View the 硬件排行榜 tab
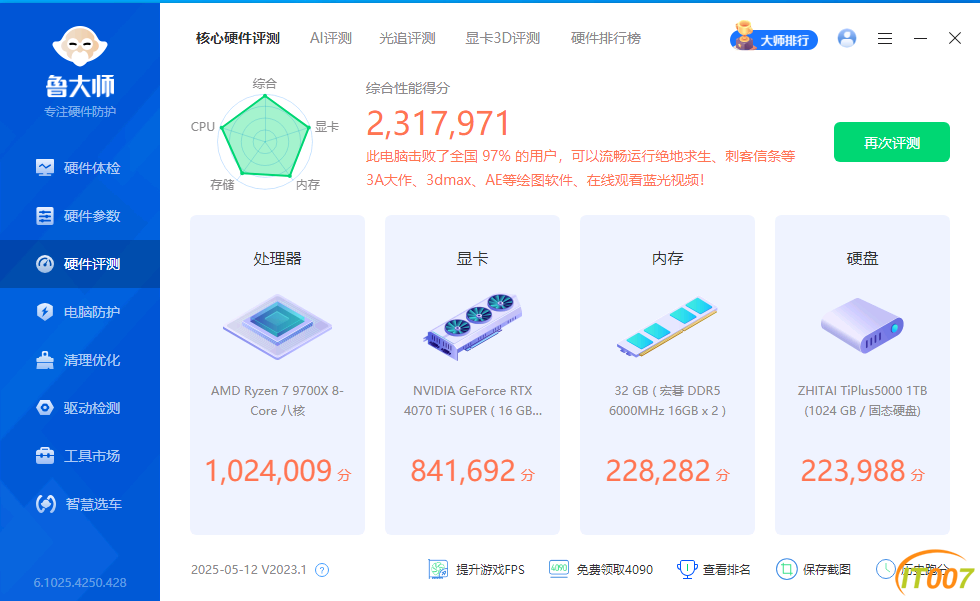The height and width of the screenshot is (601, 980). (x=606, y=38)
